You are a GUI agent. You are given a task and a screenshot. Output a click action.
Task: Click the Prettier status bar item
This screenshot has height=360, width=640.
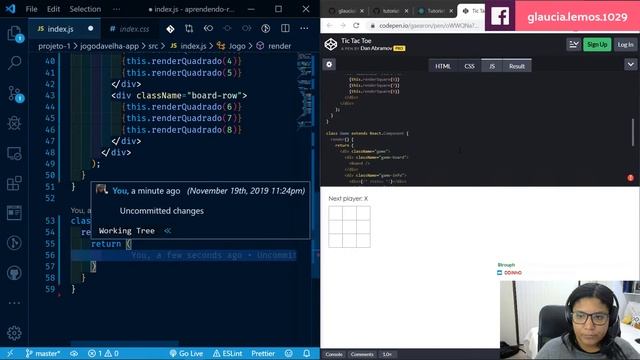(x=263, y=353)
